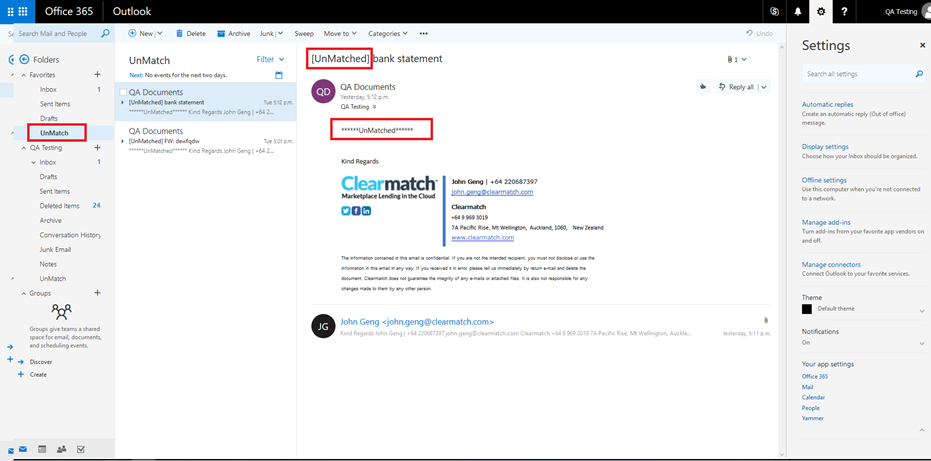Click the QD sender avatar
931x461 pixels.
pos(323,92)
